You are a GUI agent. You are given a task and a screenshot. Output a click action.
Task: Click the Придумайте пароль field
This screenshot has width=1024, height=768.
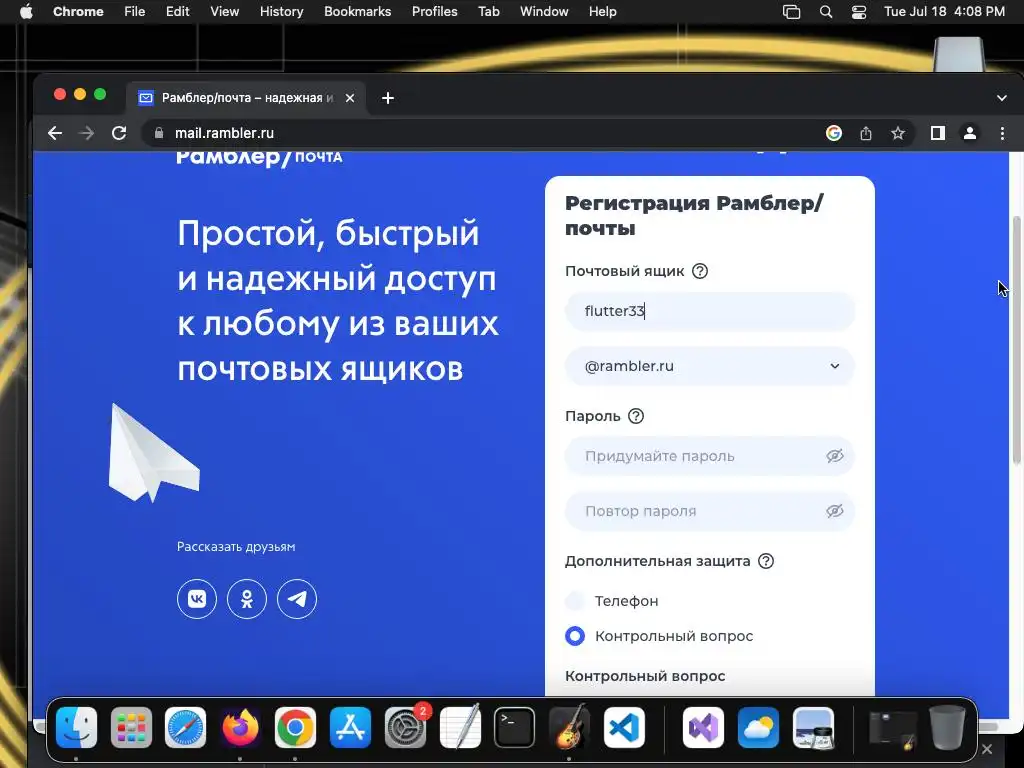tap(710, 456)
